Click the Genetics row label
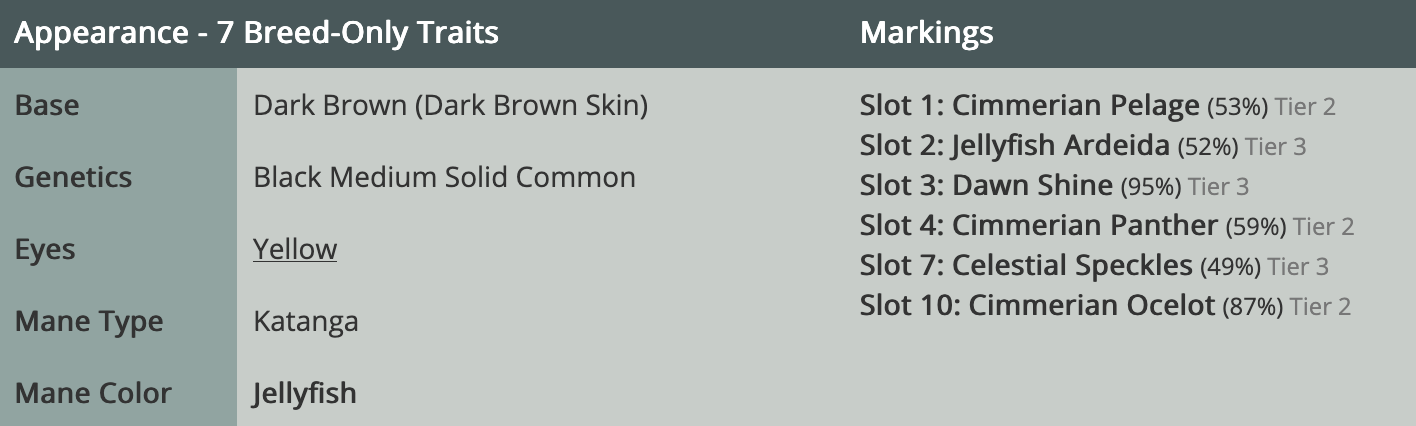This screenshot has width=1416, height=426. (73, 177)
